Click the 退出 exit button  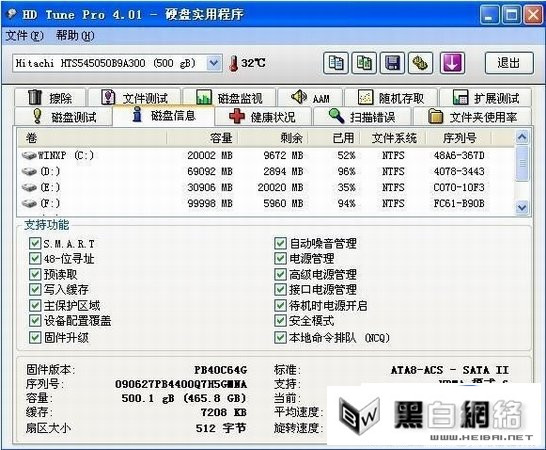[x=509, y=63]
